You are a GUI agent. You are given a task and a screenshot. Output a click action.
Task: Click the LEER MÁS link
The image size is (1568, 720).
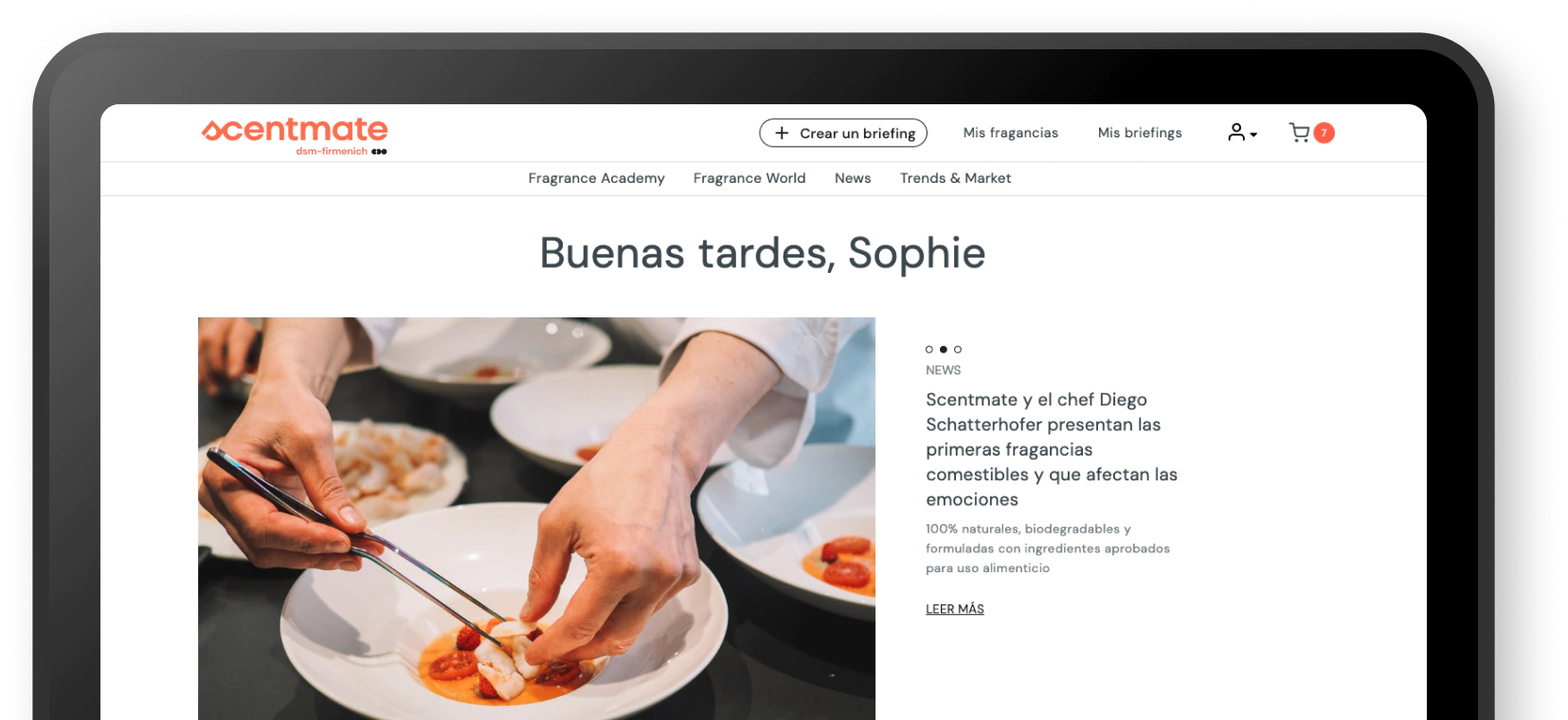pyautogui.click(x=955, y=609)
